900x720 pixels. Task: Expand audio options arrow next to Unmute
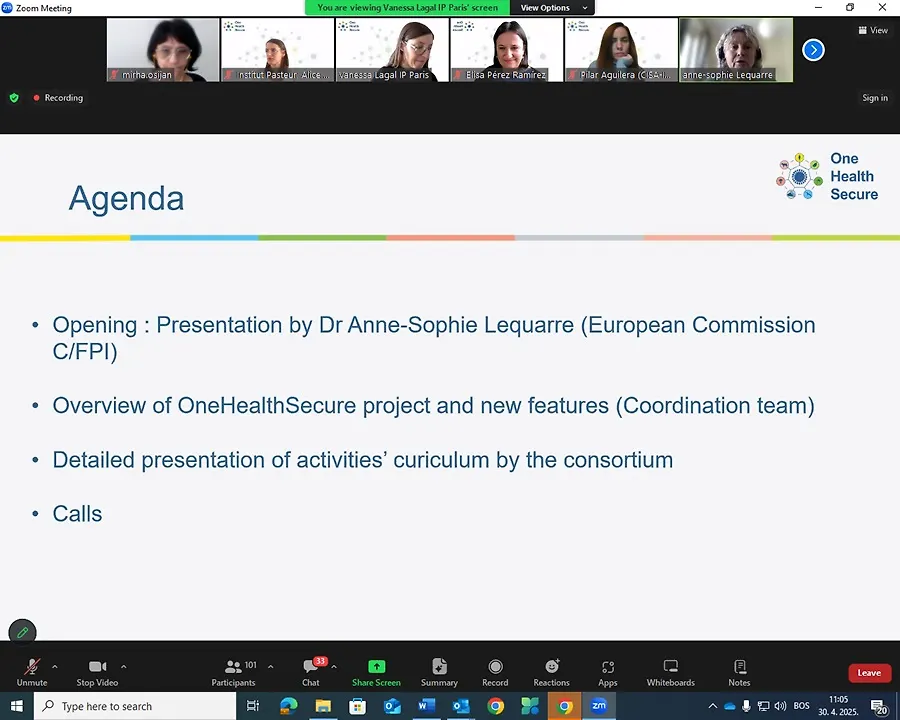pyautogui.click(x=54, y=666)
